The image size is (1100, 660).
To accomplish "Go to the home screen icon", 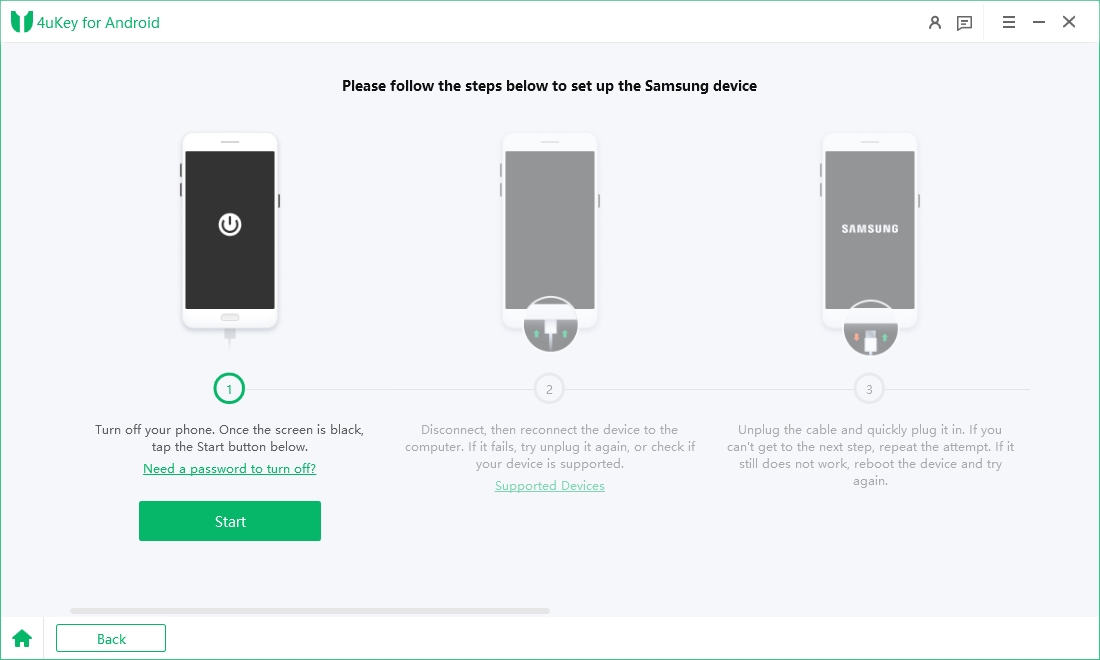I will pyautogui.click(x=22, y=638).
